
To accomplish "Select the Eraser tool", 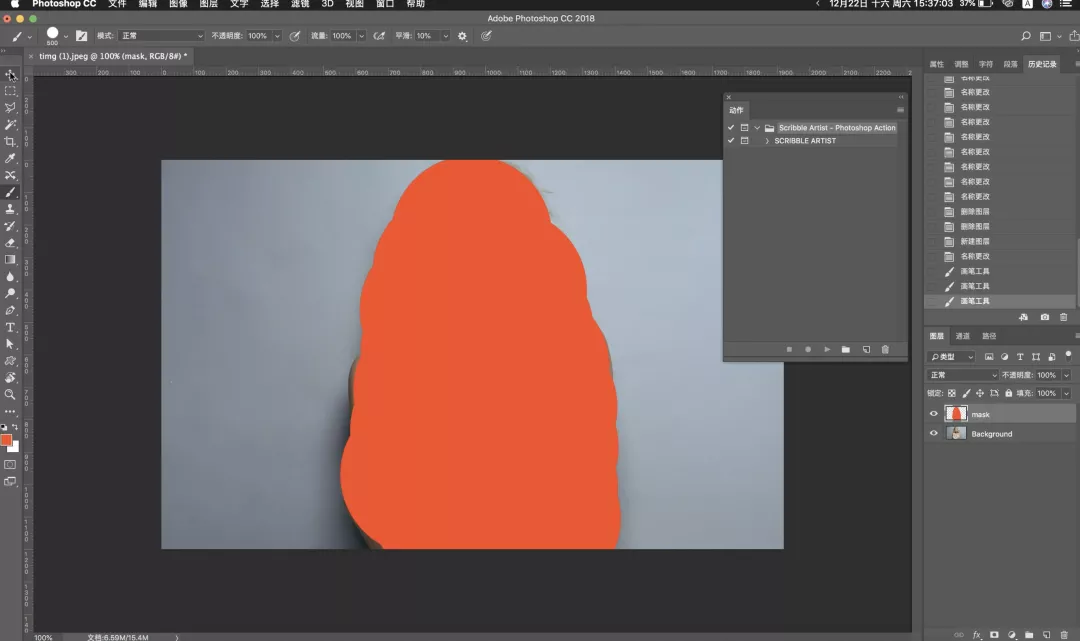I will (x=10, y=243).
